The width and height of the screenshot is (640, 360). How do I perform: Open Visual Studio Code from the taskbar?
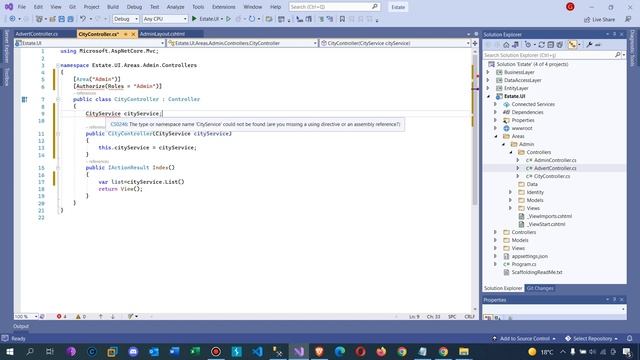[257, 351]
